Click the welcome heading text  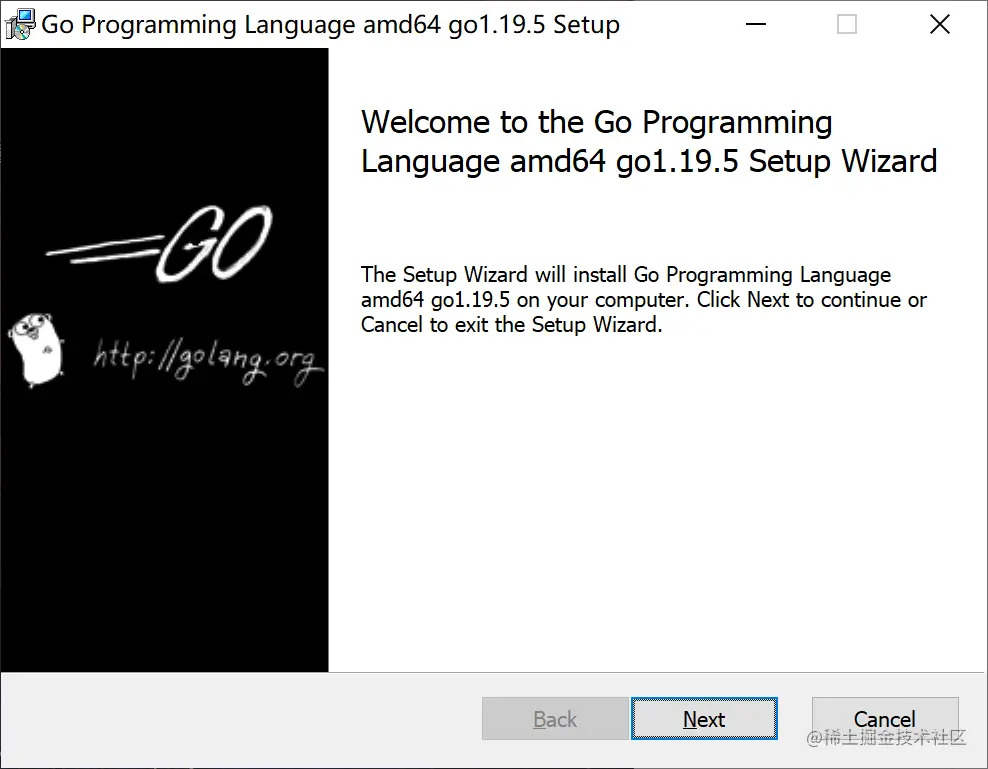(x=648, y=141)
